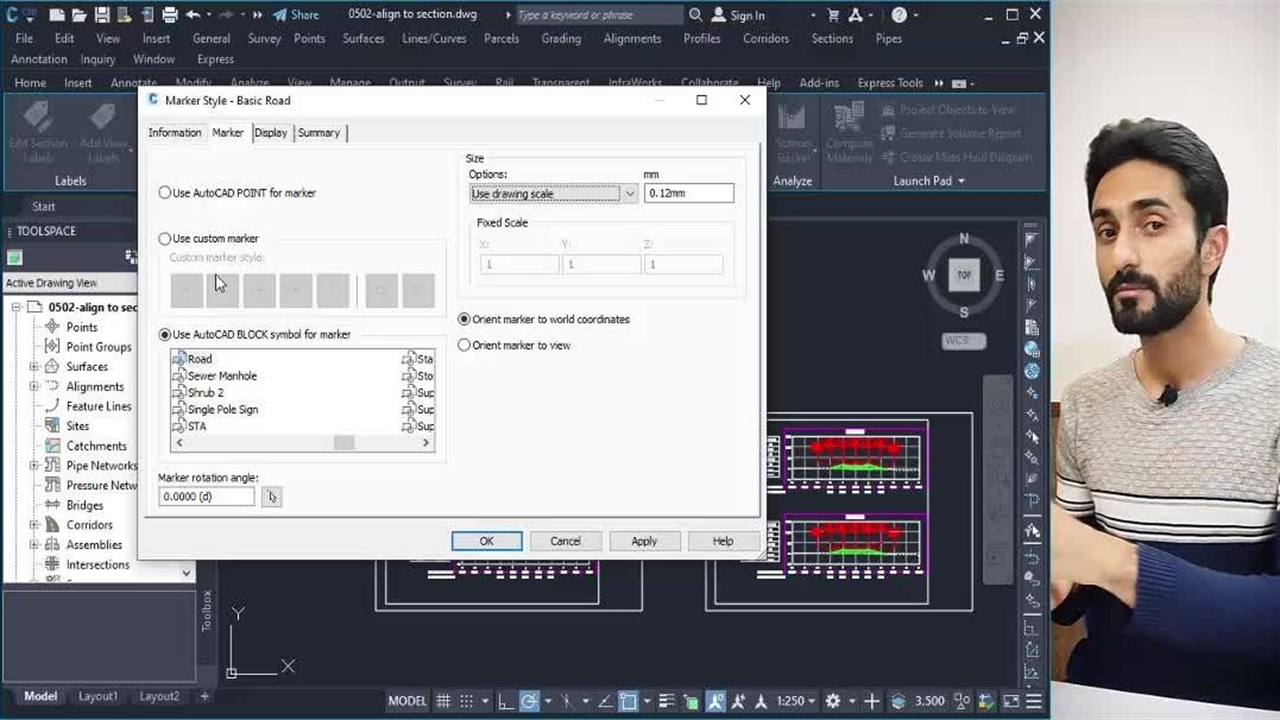
Task: Click the help question mark icon
Action: coord(899,15)
